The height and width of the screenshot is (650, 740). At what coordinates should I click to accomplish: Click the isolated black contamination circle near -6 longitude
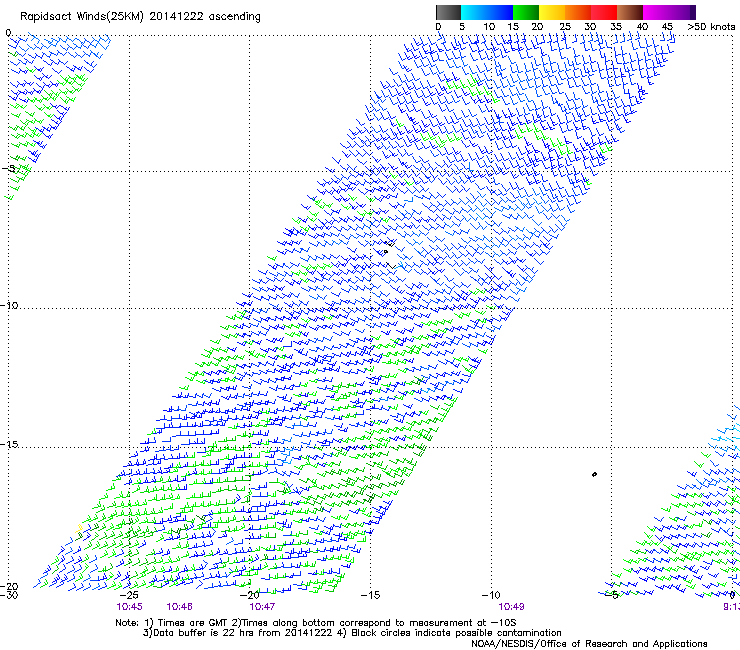click(x=594, y=474)
